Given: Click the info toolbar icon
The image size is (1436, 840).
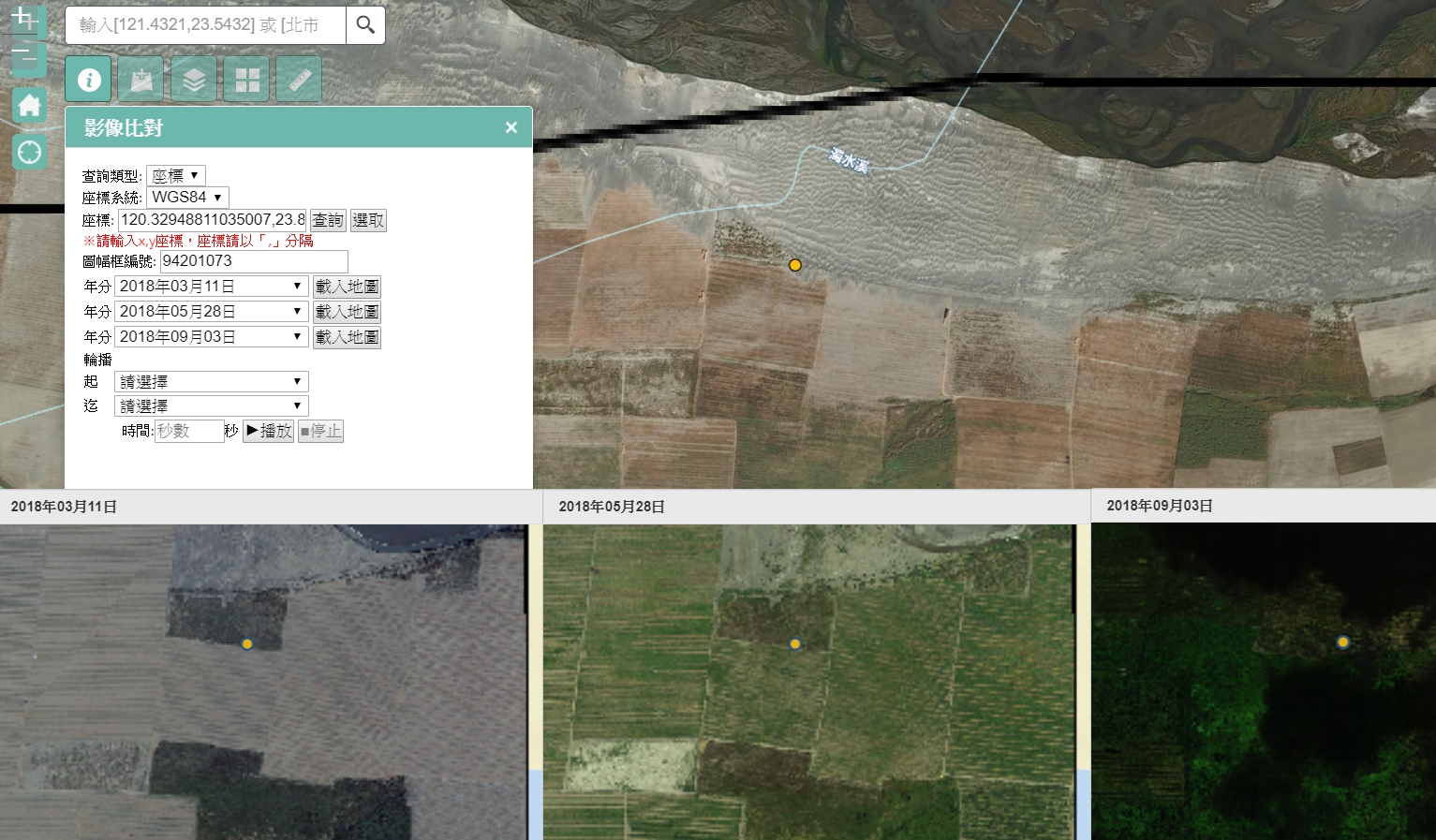Looking at the screenshot, I should point(88,79).
